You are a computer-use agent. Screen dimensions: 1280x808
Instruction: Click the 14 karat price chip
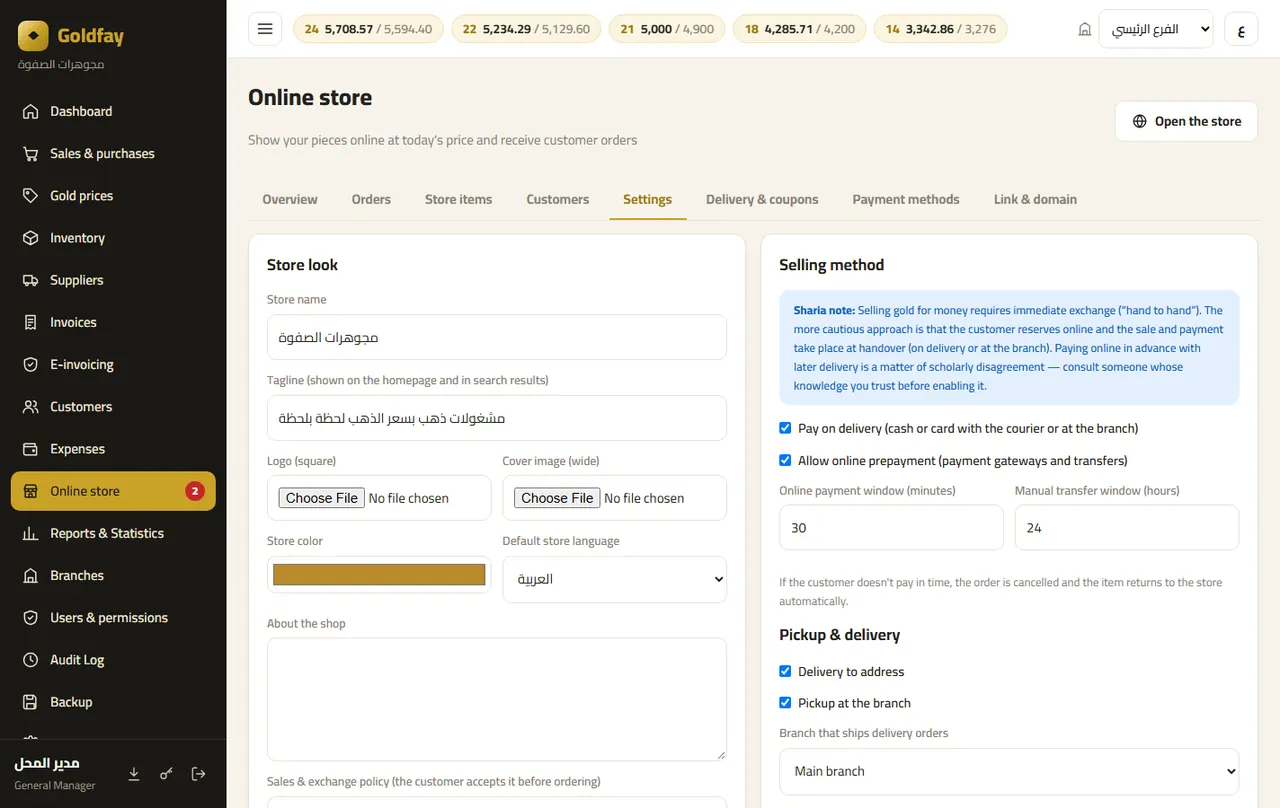click(x=940, y=29)
